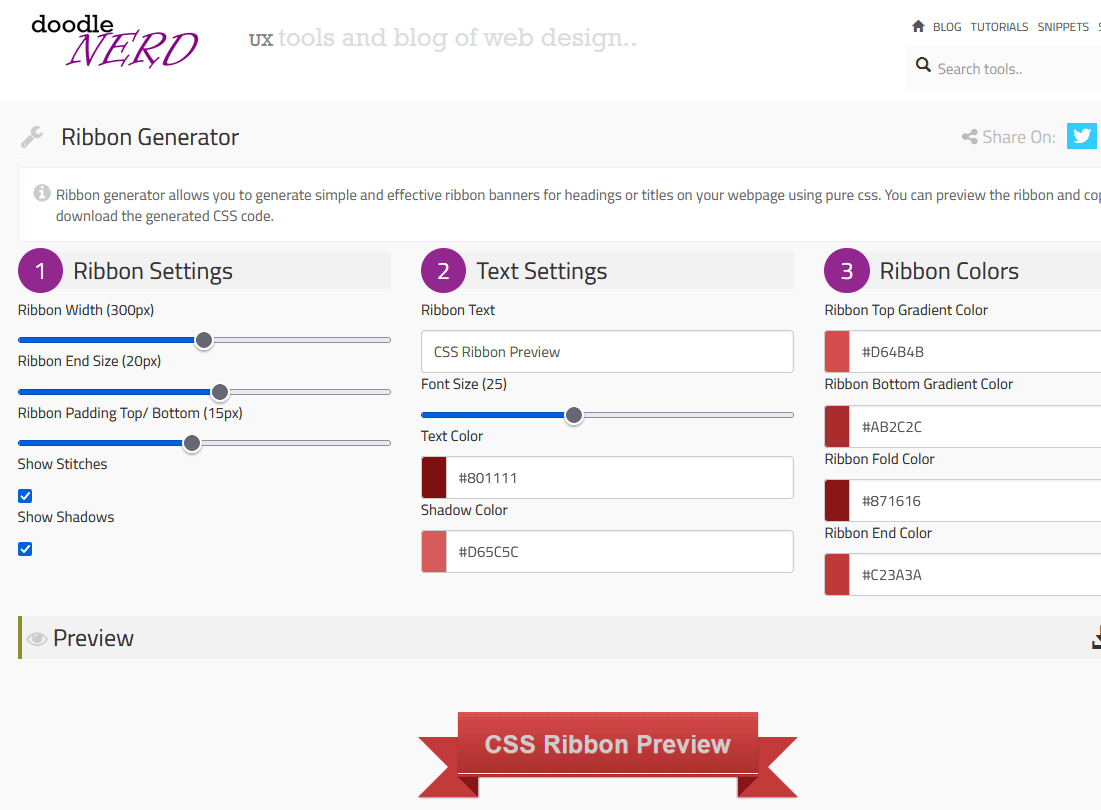The width and height of the screenshot is (1101, 810).
Task: Click the doodle NERD logo
Action: tap(113, 41)
